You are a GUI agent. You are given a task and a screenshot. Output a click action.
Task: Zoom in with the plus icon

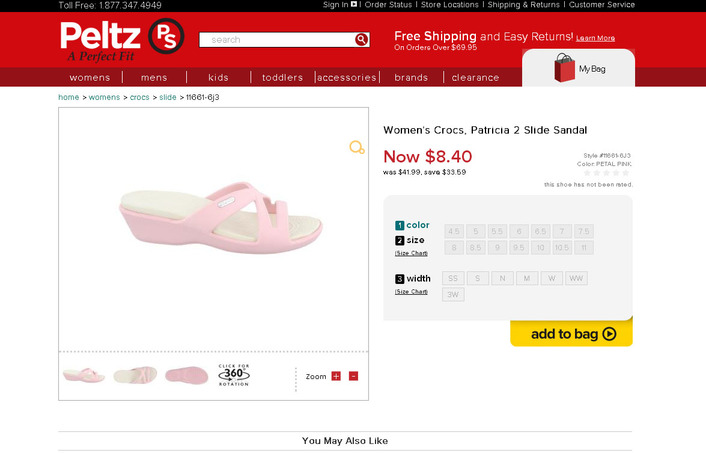[x=336, y=376]
